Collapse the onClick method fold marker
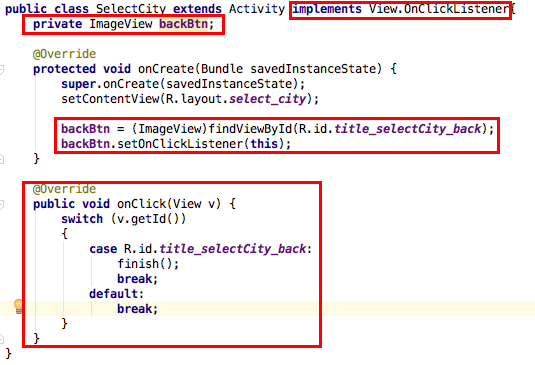 1,204
